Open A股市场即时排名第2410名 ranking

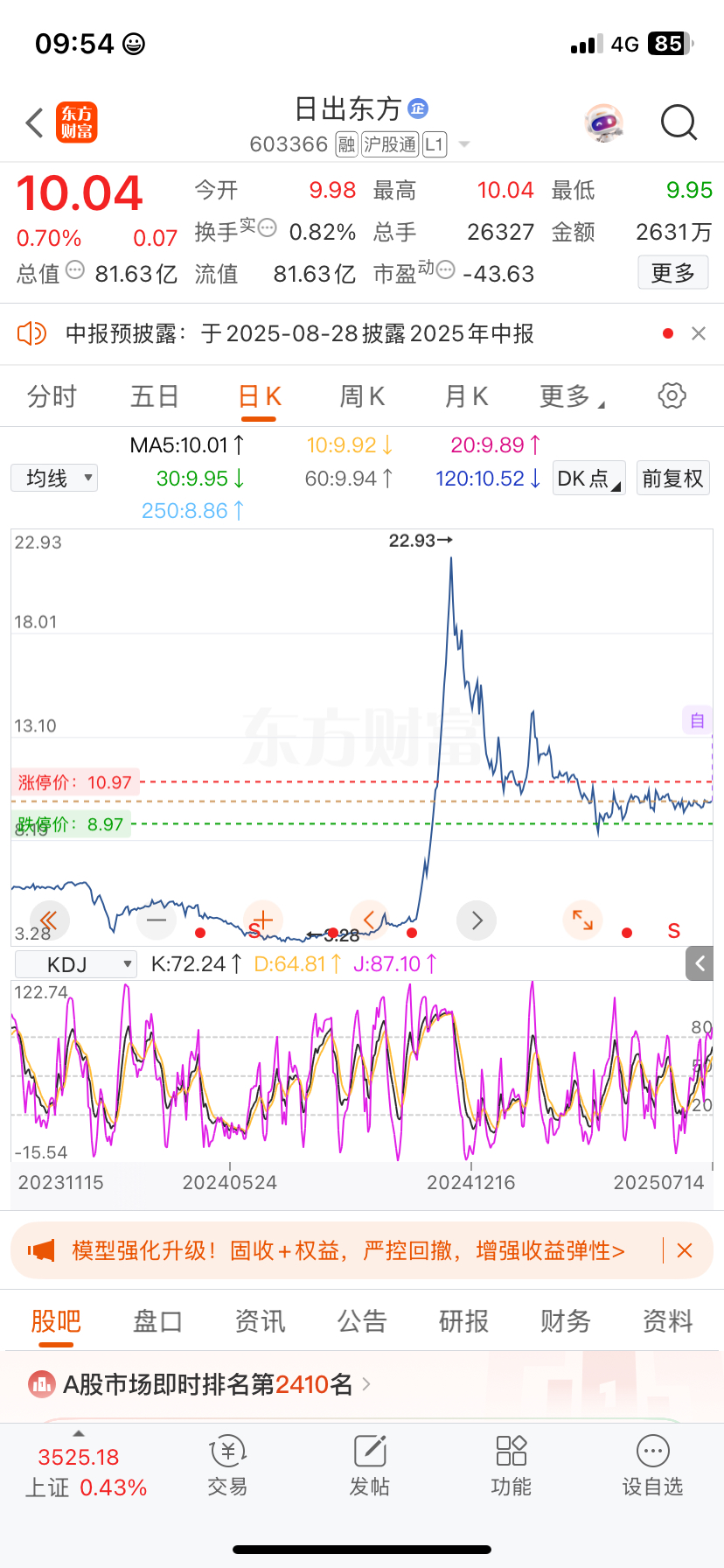[x=208, y=1384]
